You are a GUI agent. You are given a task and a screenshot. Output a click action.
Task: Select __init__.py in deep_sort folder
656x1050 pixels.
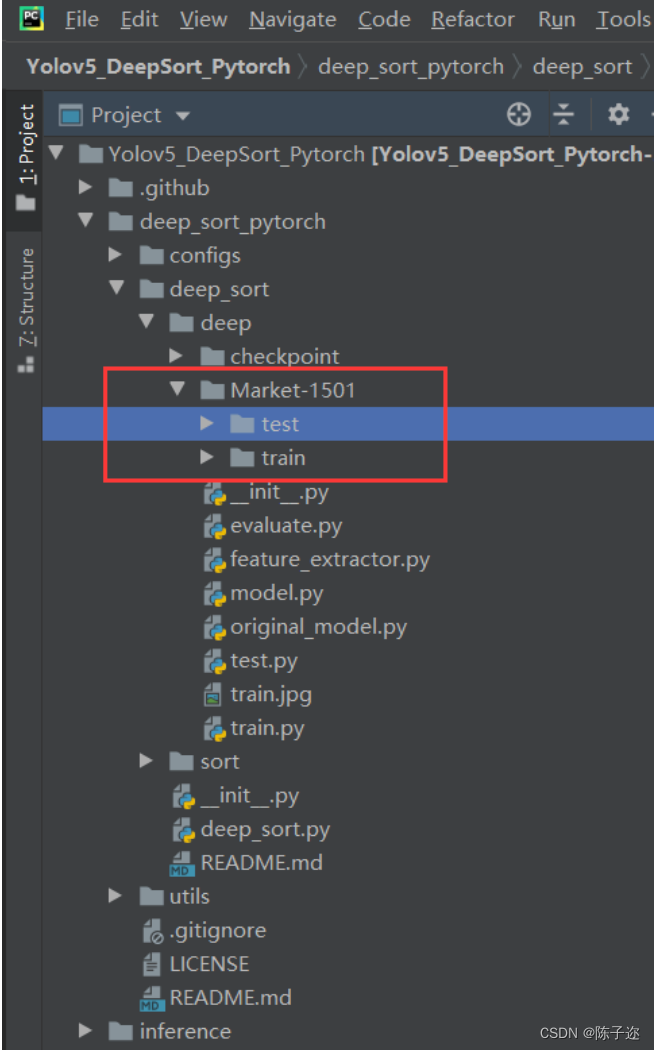236,796
